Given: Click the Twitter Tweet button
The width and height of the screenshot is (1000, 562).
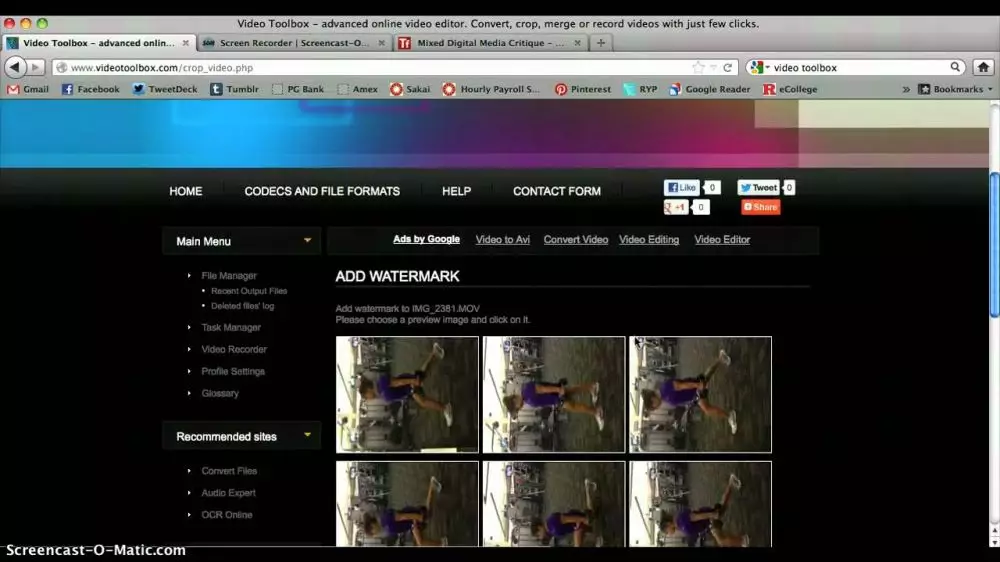Looking at the screenshot, I should (x=758, y=187).
